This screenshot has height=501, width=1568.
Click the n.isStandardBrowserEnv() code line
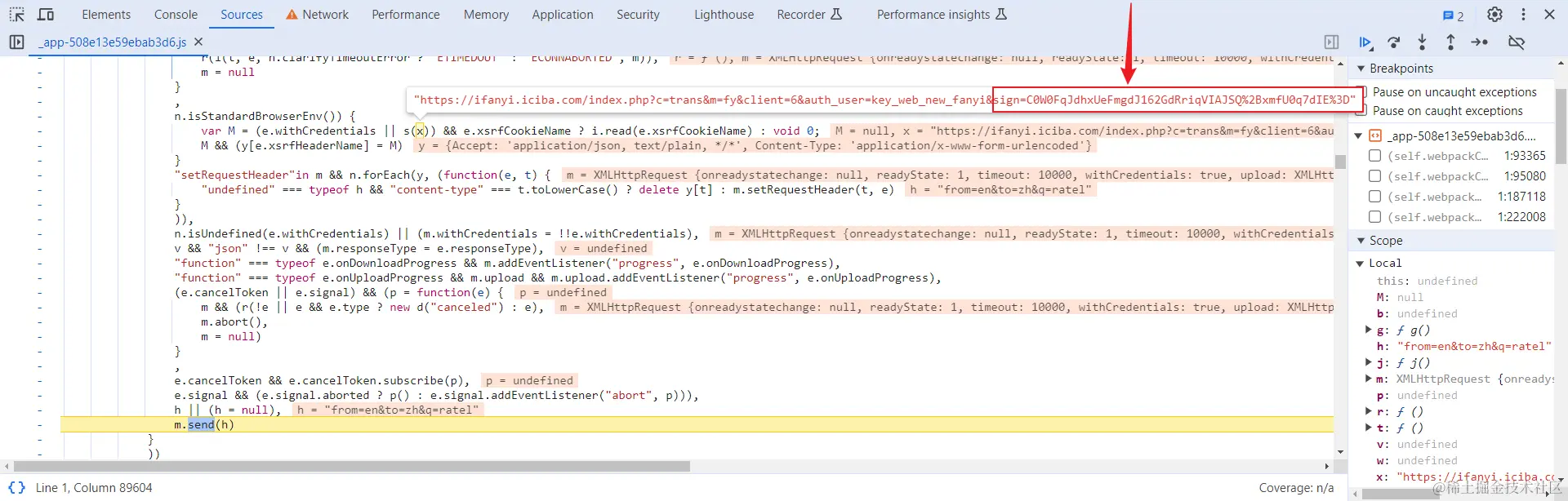pyautogui.click(x=265, y=116)
